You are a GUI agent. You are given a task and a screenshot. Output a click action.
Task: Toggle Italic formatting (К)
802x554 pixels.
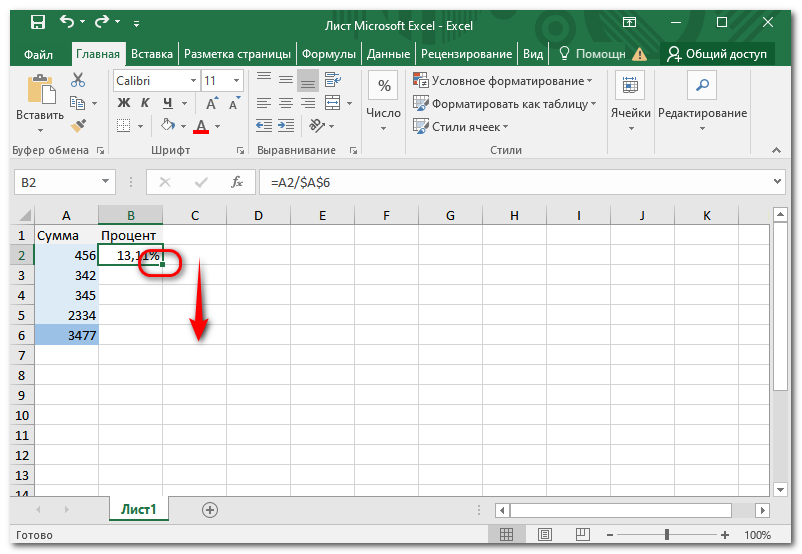tap(146, 102)
